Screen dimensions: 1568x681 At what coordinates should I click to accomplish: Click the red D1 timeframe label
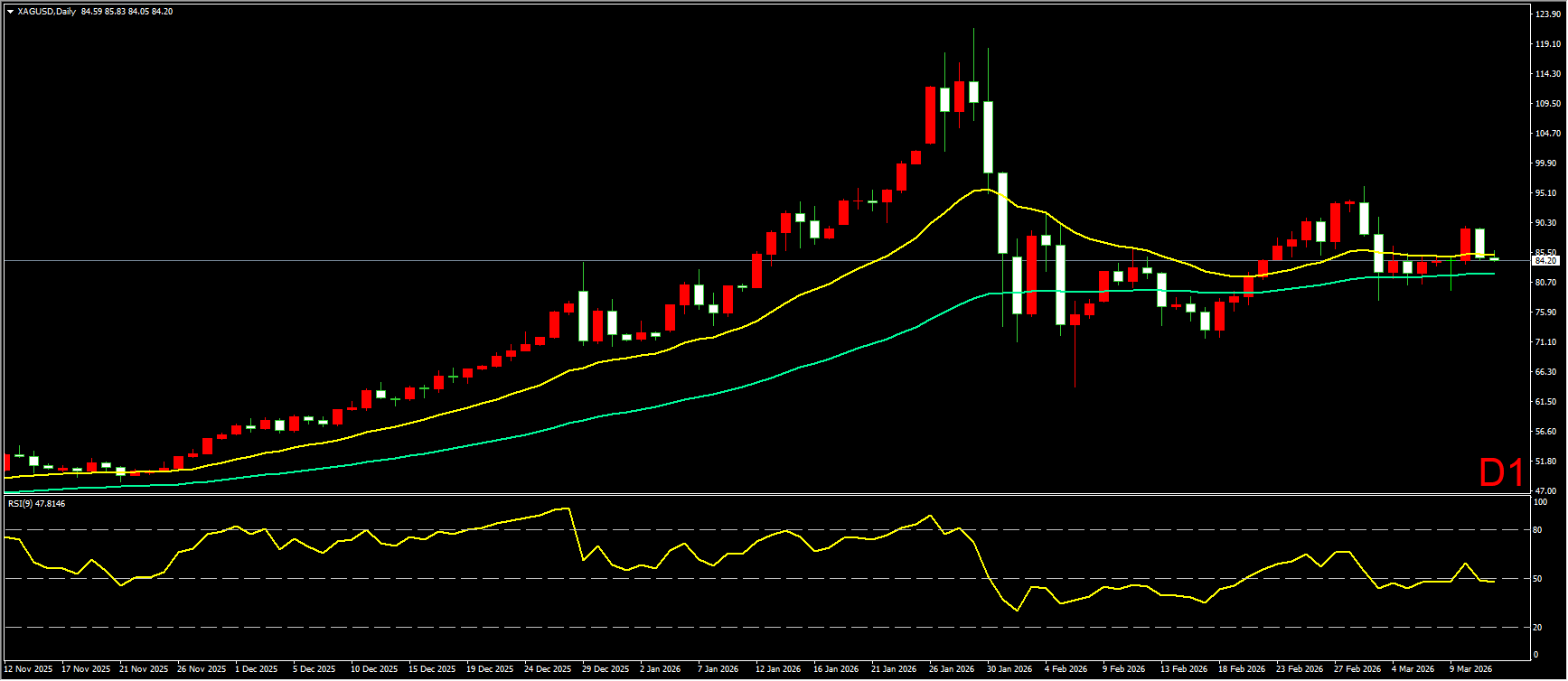(1501, 472)
